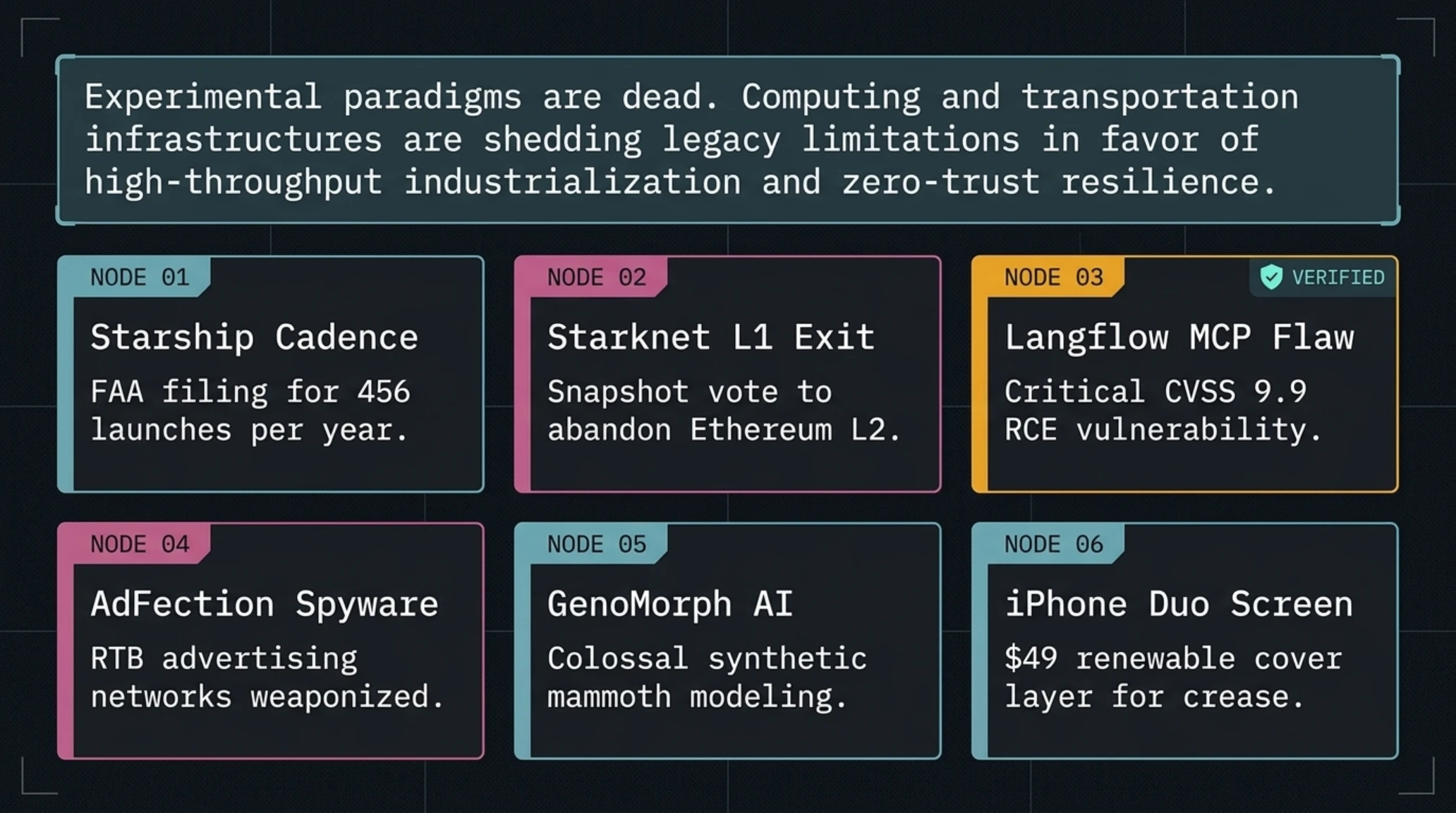Open the AdFection Spyware card title
The width and height of the screenshot is (1456, 813).
pyautogui.click(x=265, y=605)
